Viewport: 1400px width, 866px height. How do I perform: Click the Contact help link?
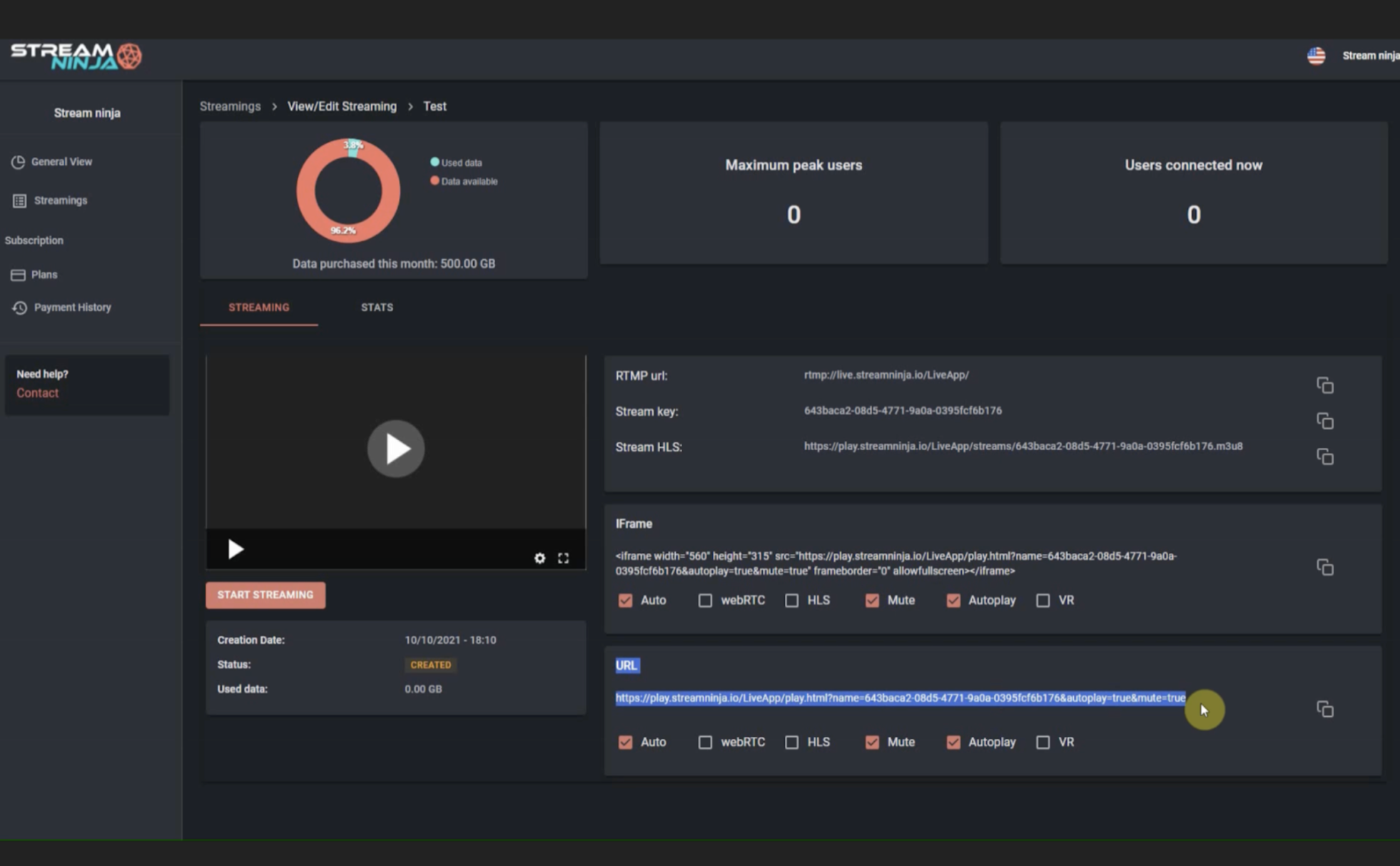[x=37, y=393]
